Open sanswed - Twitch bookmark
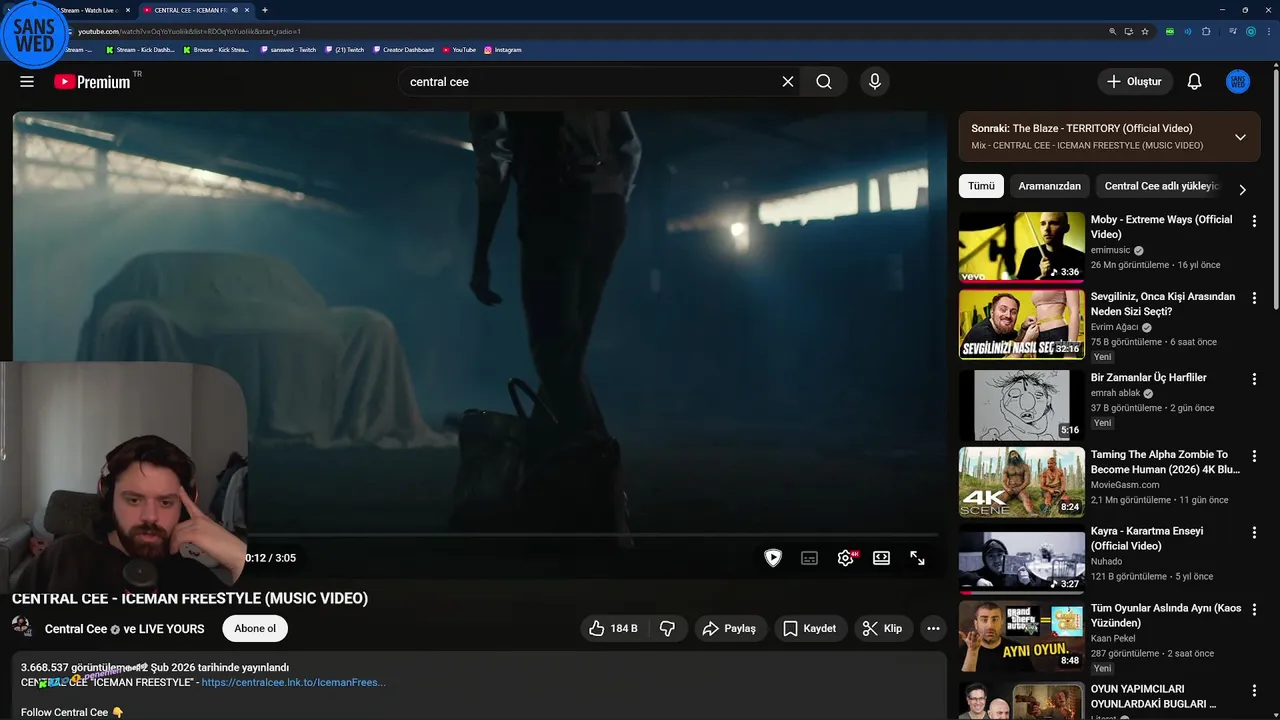The width and height of the screenshot is (1280, 720). coord(289,50)
